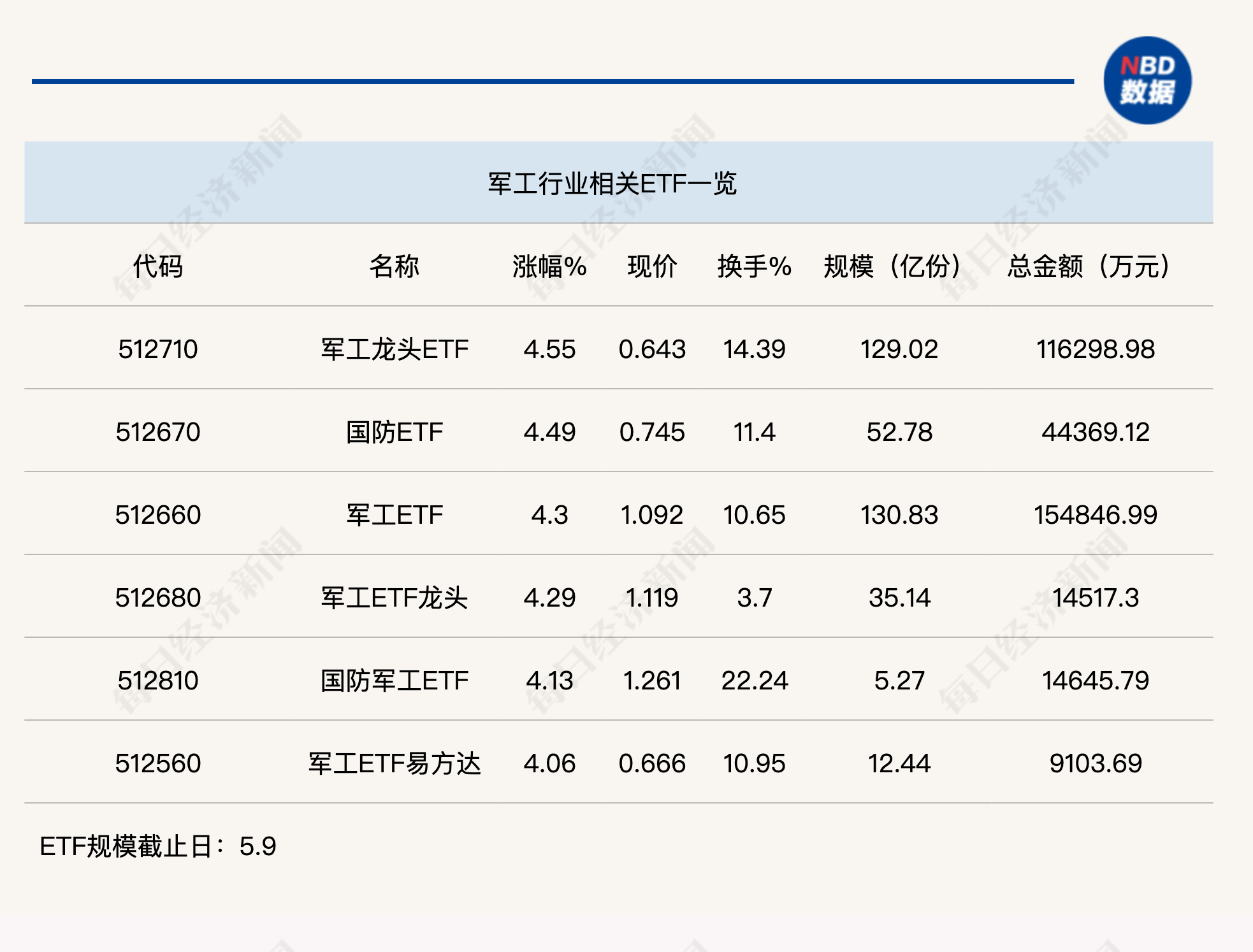Screen dimensions: 1253x952
Task: Select fund code 512710
Action: [157, 349]
